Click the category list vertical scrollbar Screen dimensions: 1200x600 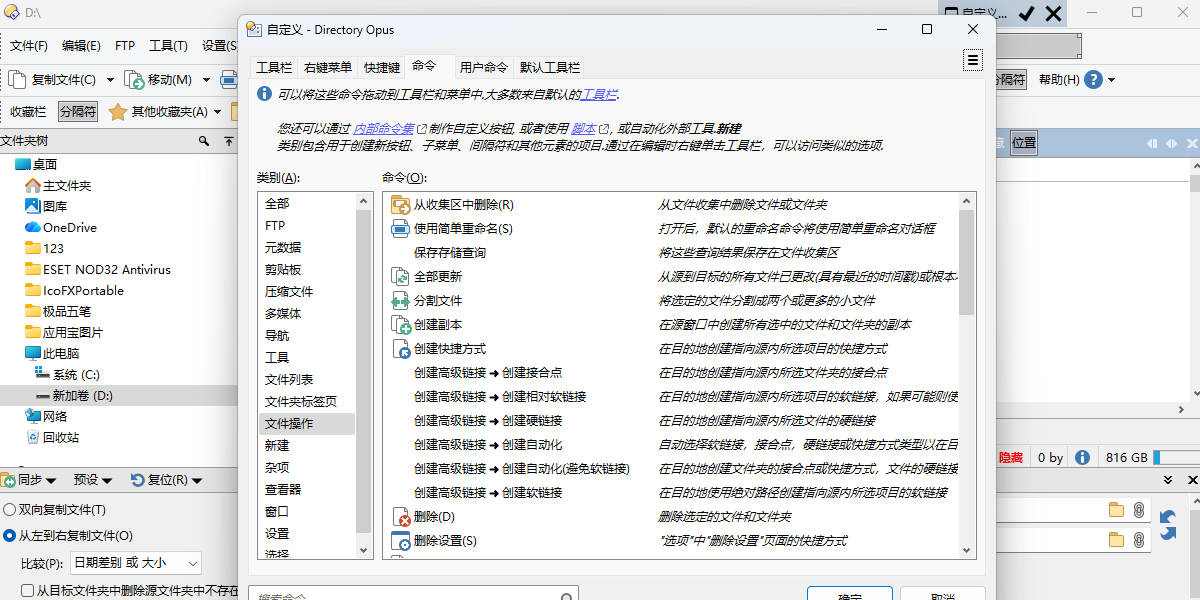click(x=364, y=376)
